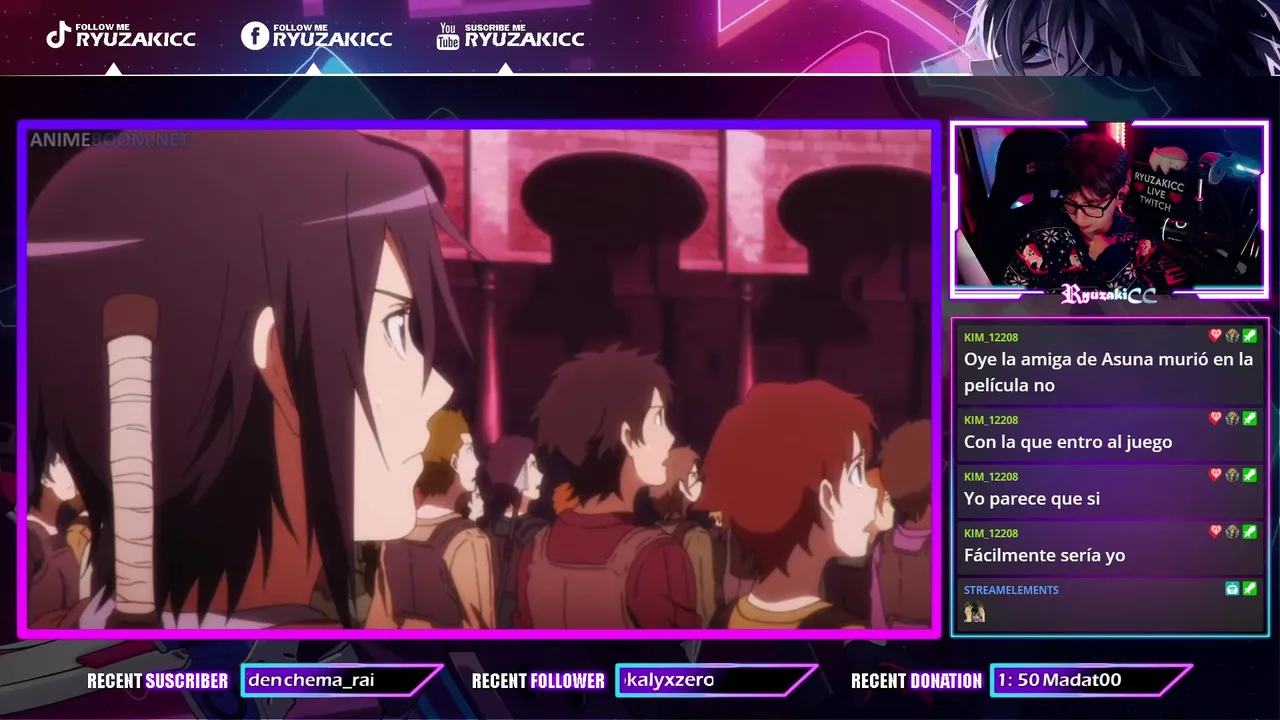Click the bot badge on STREAMELEMENTS message
Image resolution: width=1280 pixels, height=720 pixels.
[x=1233, y=589]
